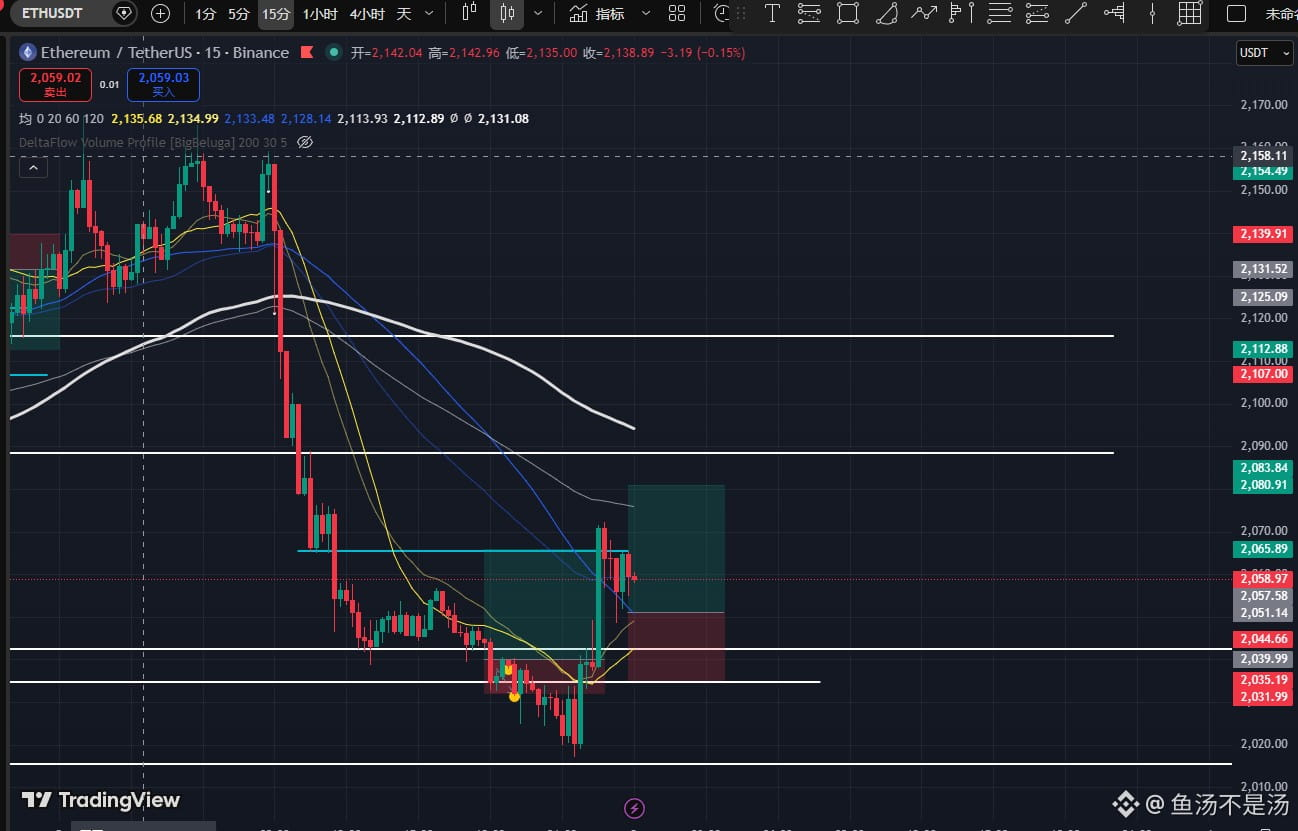
Task: Select the 15分 timeframe
Action: (275, 14)
